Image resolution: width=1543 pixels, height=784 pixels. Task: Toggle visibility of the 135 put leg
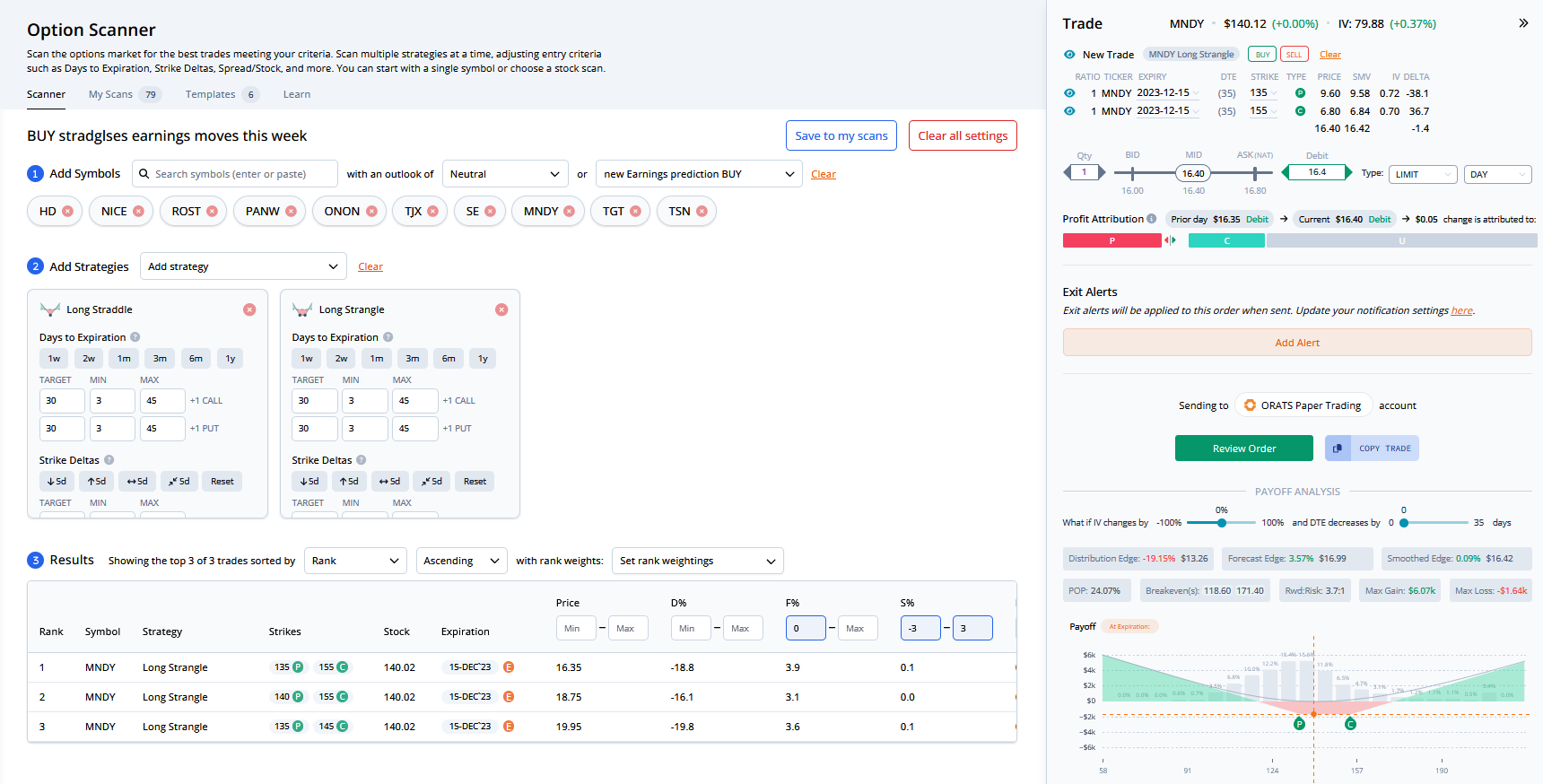click(x=1069, y=93)
